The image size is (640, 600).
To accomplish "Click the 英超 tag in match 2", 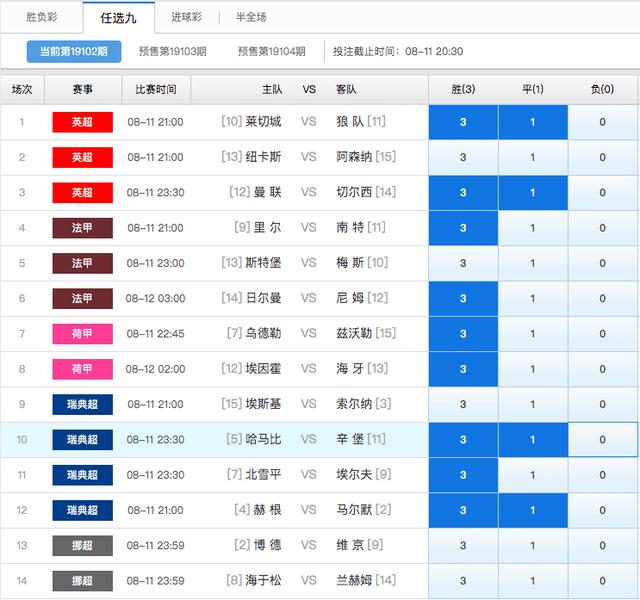I will tap(82, 157).
